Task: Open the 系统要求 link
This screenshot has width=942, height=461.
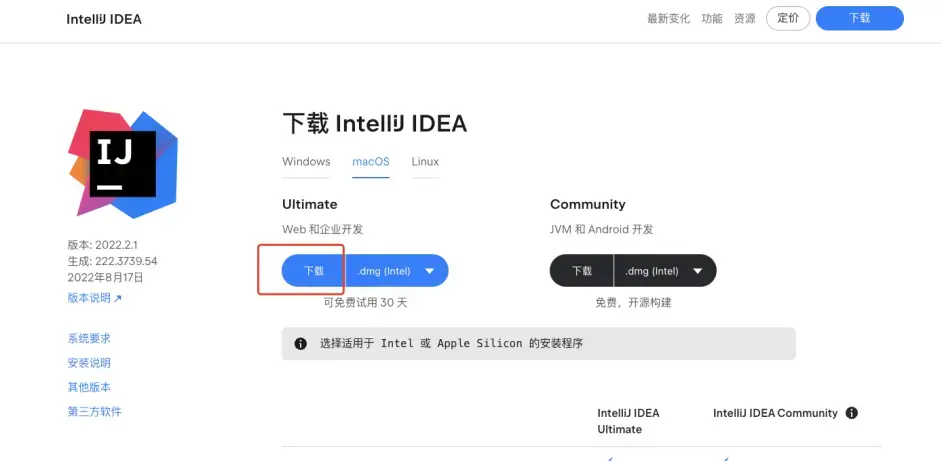Action: click(x=90, y=338)
